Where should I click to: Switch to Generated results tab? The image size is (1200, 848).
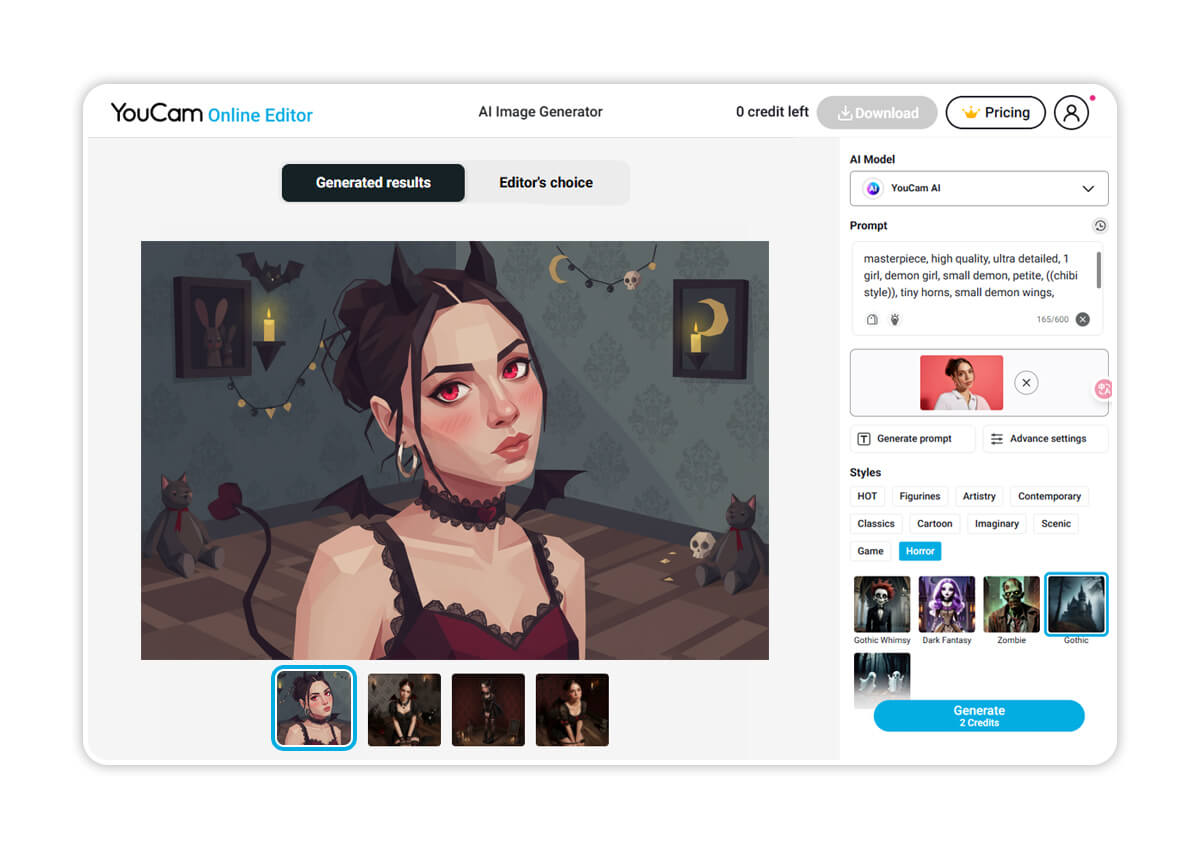pyautogui.click(x=373, y=183)
